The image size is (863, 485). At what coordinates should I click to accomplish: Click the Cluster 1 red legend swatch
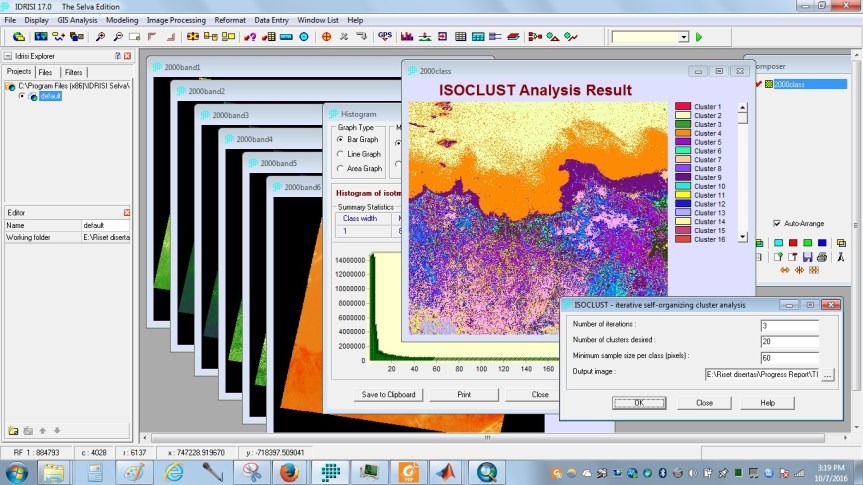click(x=683, y=106)
